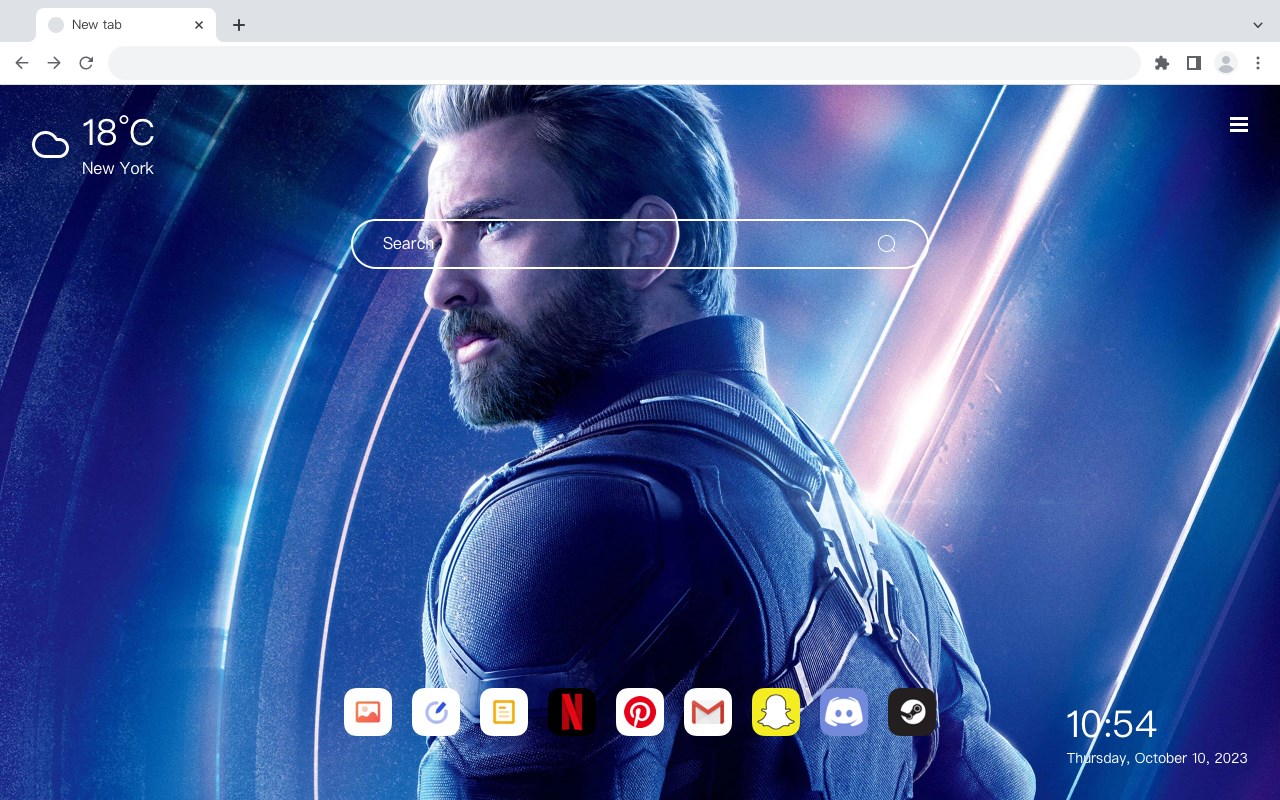Click the 10:54 clock display
This screenshot has height=800, width=1280.
point(1111,724)
